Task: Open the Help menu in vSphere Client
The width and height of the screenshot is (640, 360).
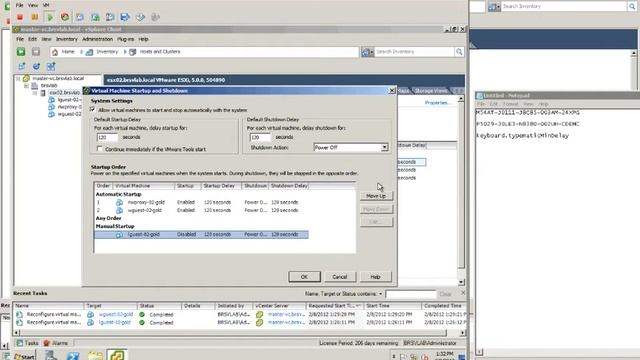Action: coord(143,39)
